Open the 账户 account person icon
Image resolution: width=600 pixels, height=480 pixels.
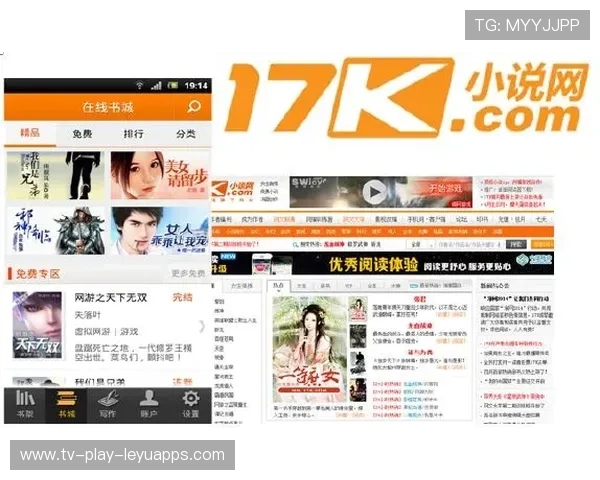(149, 398)
